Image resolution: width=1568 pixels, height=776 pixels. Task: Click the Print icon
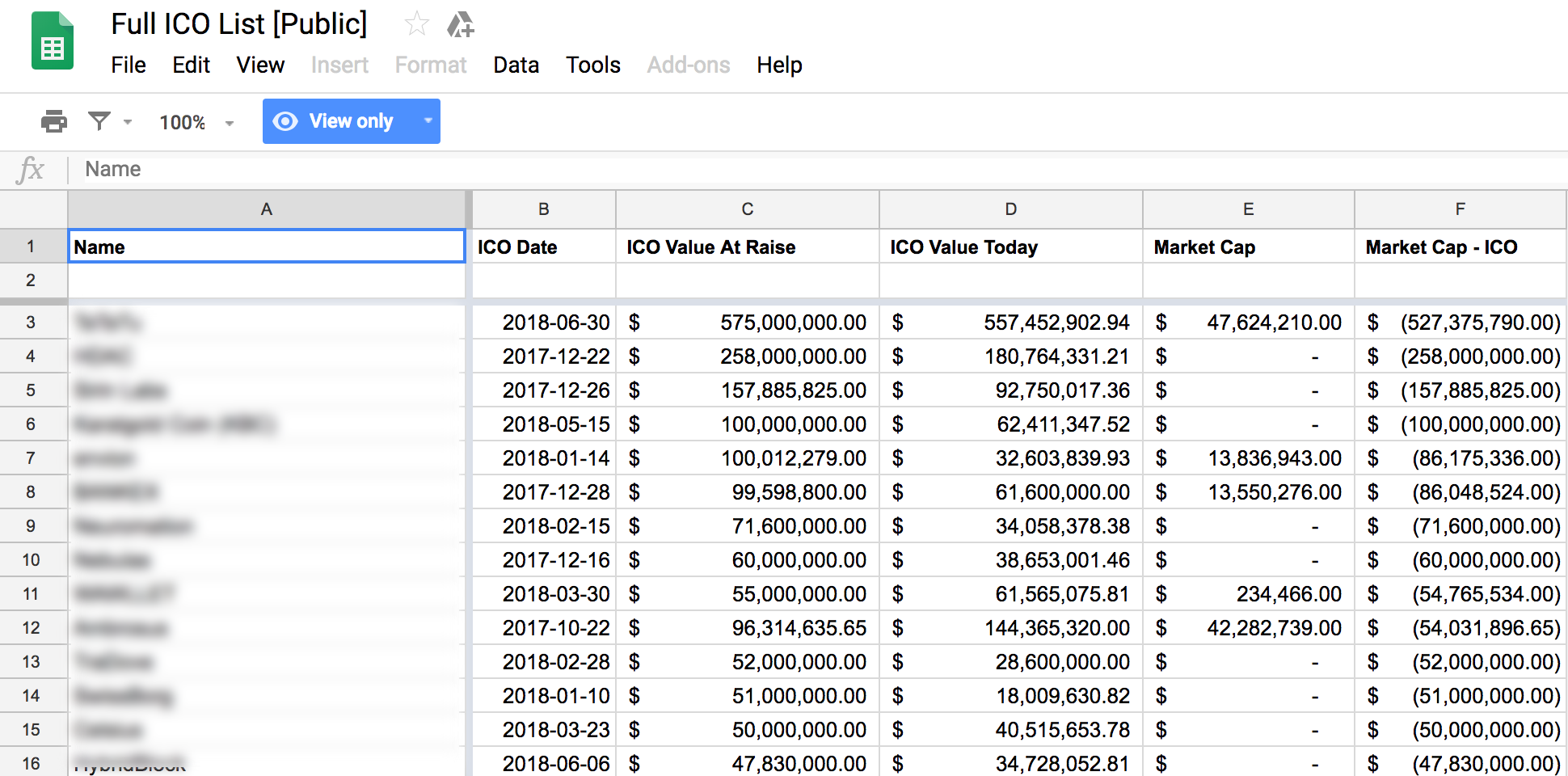[54, 121]
